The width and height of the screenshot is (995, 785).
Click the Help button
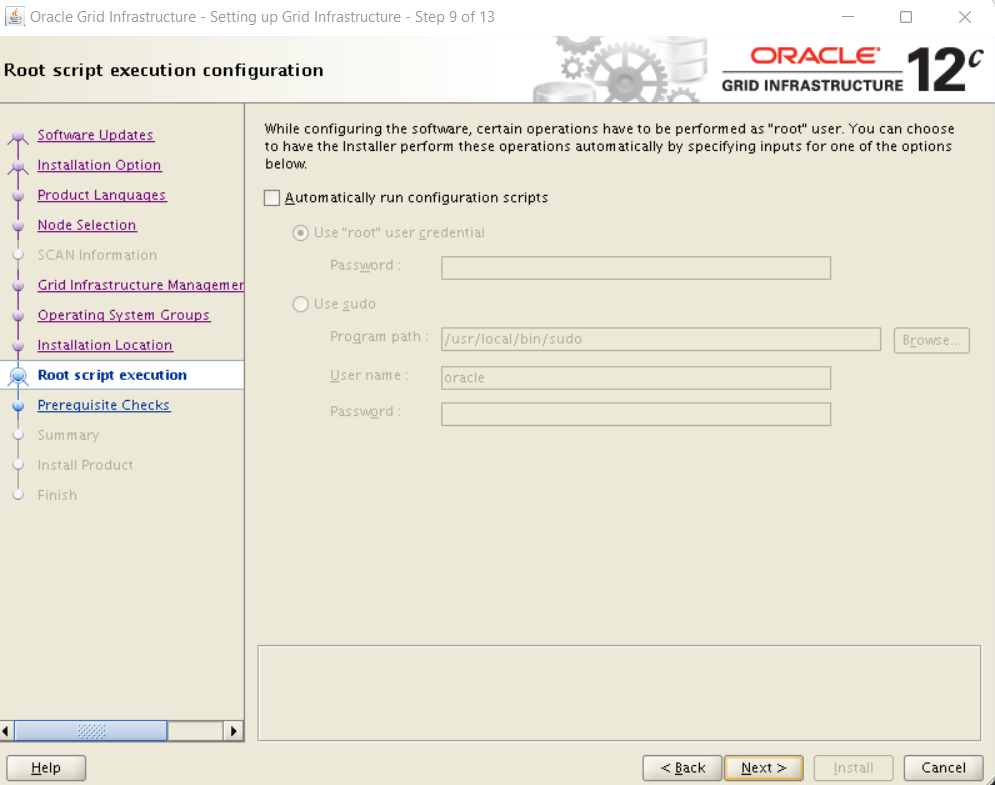click(x=46, y=768)
